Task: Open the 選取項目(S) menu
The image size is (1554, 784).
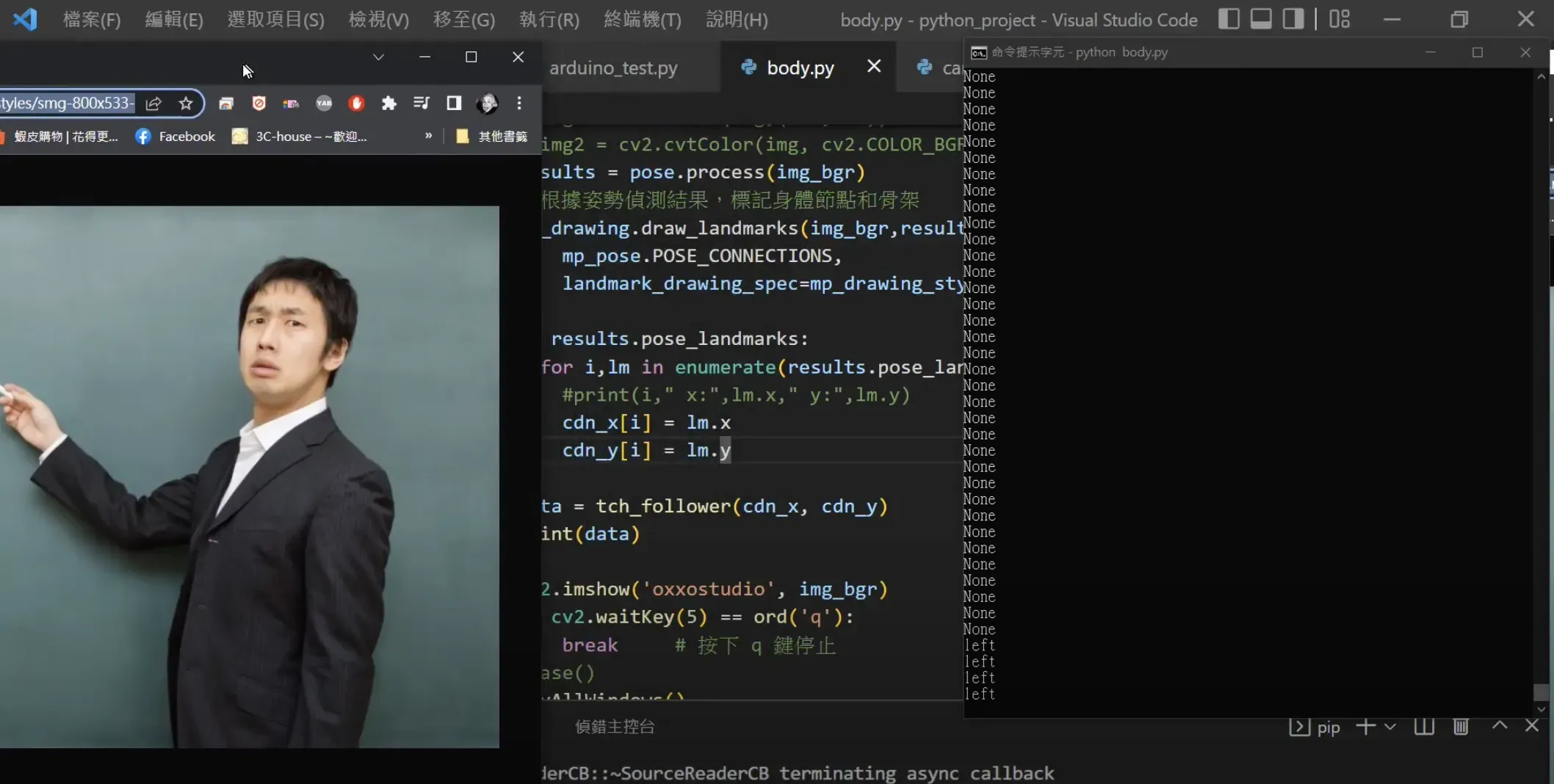Action: 276,19
